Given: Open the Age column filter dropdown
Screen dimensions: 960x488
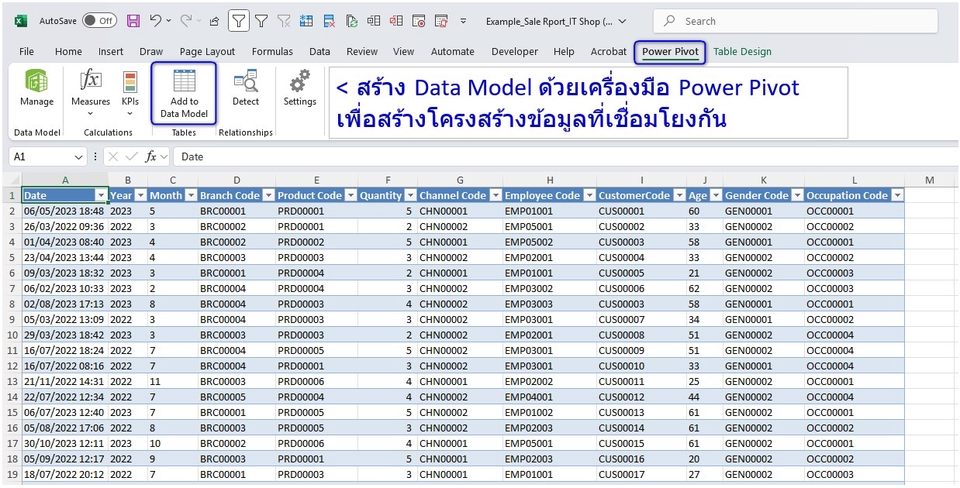Looking at the screenshot, I should [x=716, y=195].
